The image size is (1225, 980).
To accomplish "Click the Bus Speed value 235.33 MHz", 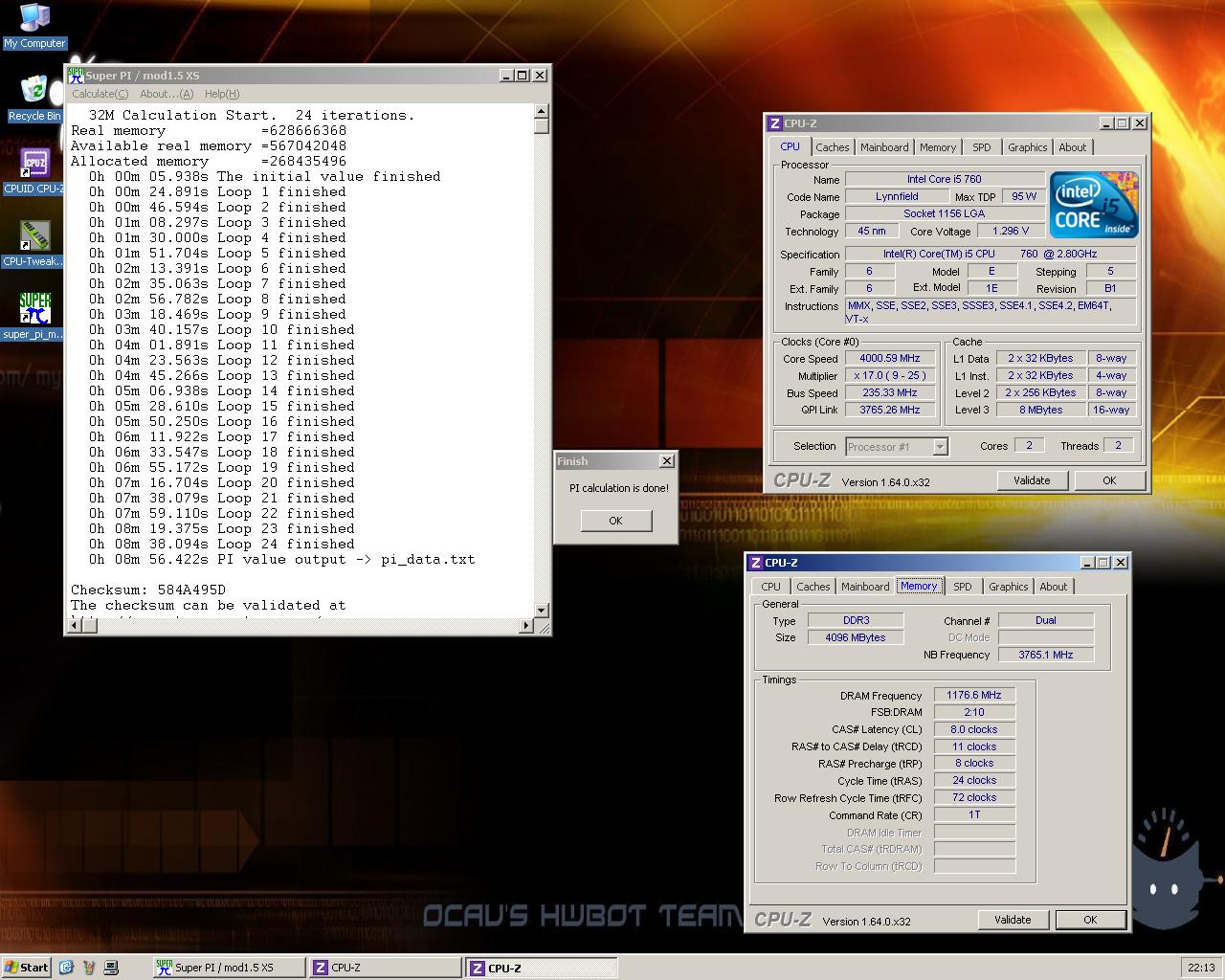I will (890, 392).
